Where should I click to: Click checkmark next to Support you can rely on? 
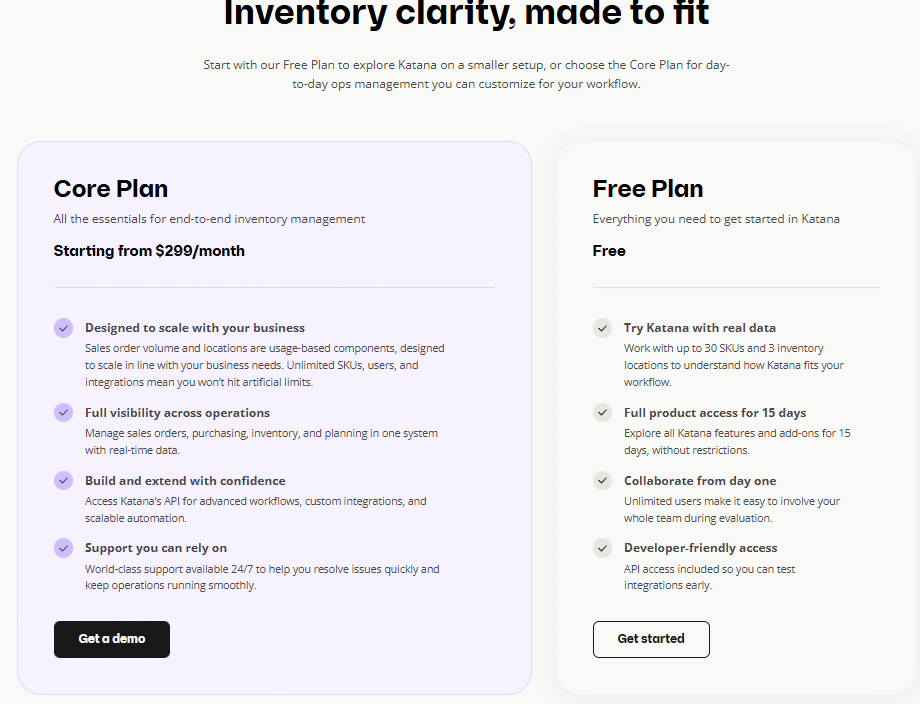click(64, 548)
